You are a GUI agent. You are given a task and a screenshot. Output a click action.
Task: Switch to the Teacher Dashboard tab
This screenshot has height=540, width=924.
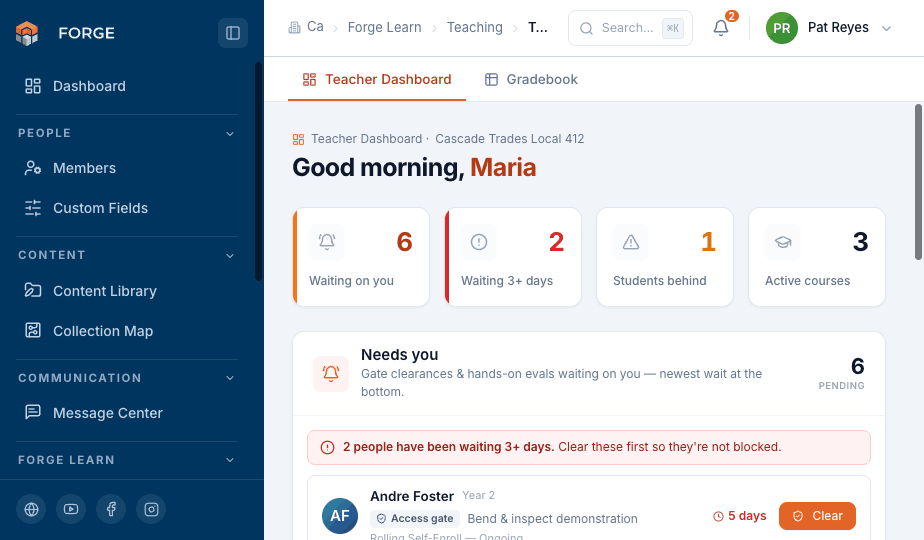[x=377, y=80]
